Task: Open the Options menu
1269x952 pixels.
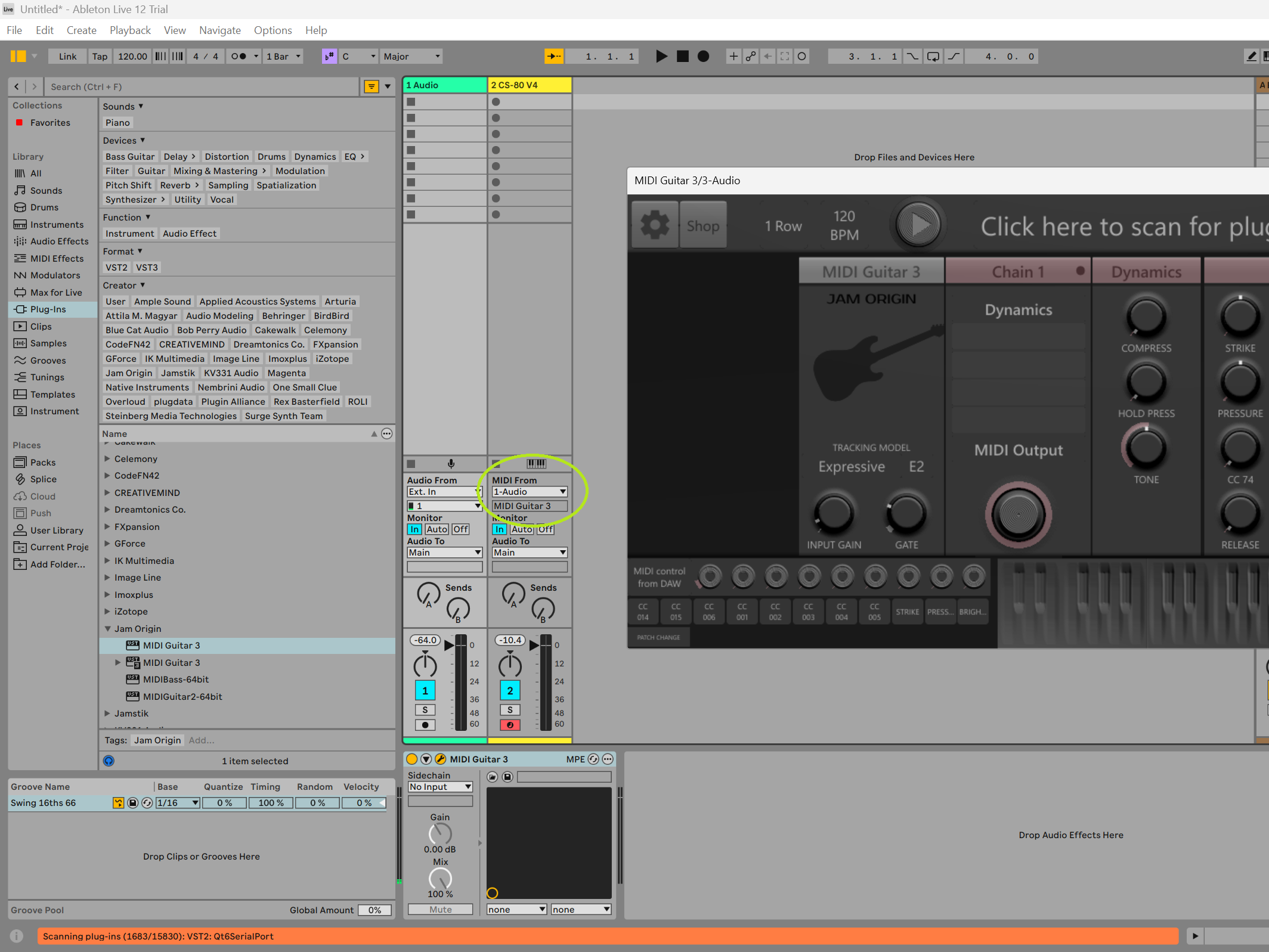Action: 273,30
